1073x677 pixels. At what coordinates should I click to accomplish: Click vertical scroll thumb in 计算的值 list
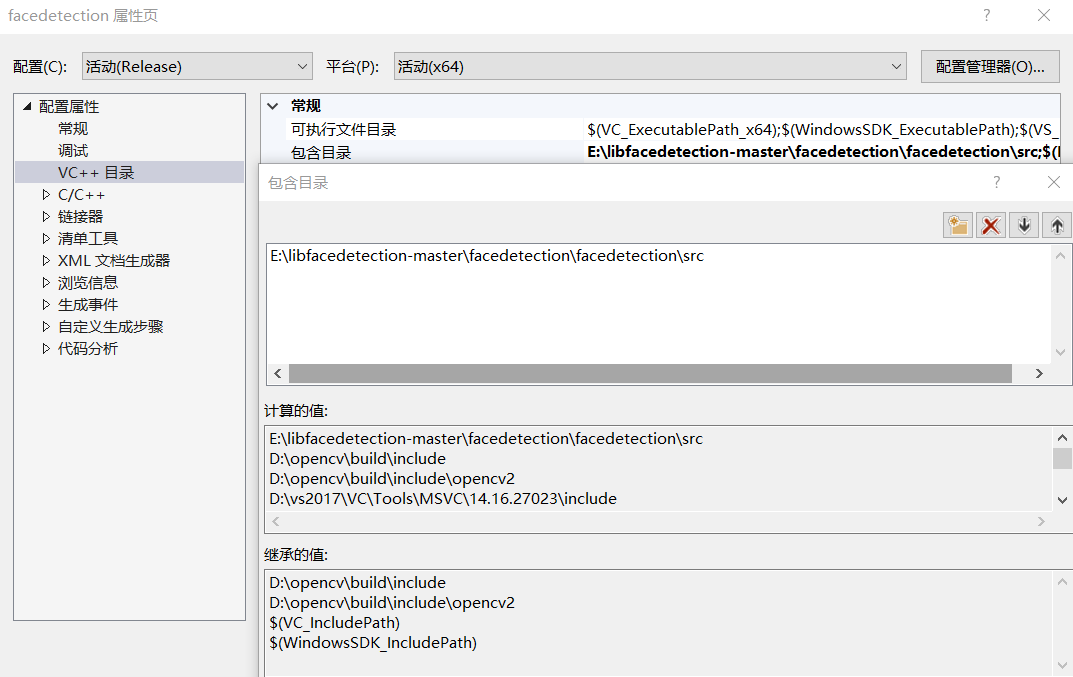coord(1062,458)
